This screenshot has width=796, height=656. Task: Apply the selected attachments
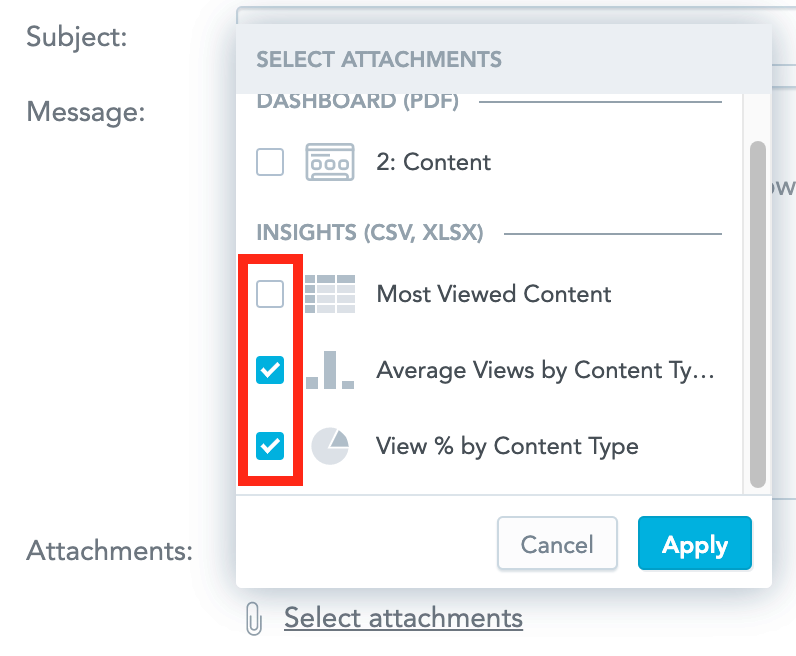pos(695,545)
